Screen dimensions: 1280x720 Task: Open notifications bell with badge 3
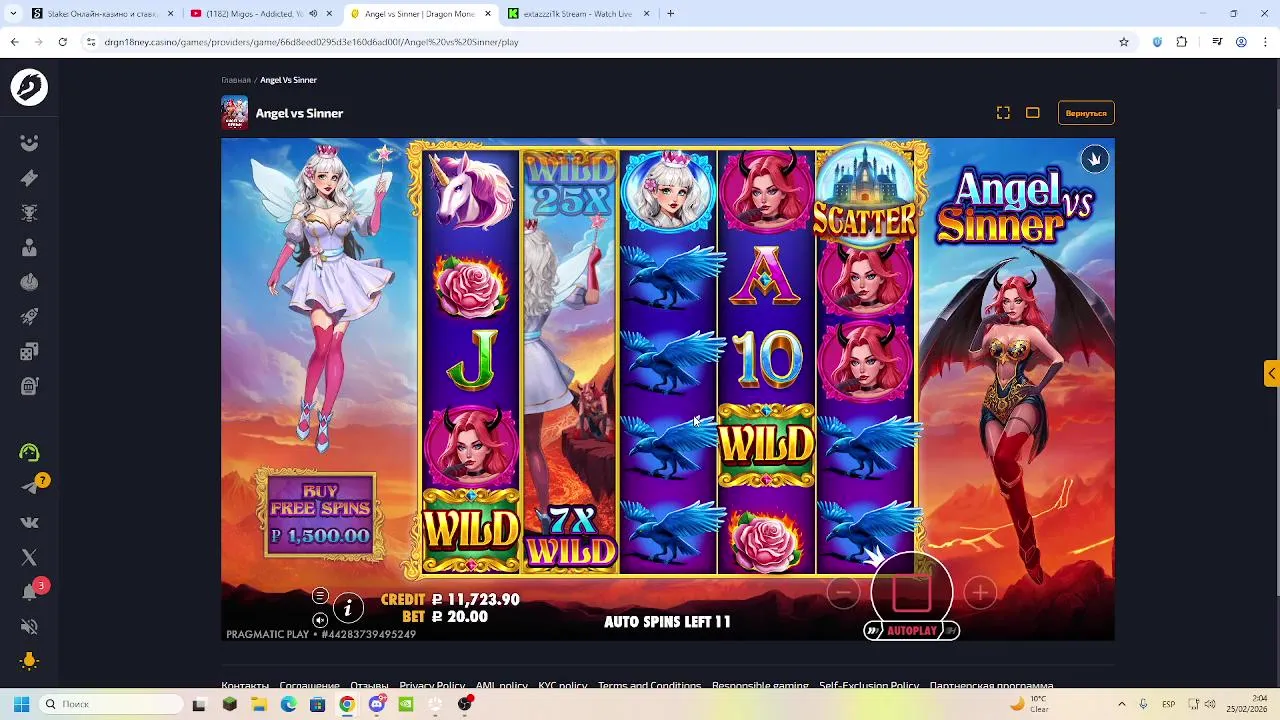point(29,592)
